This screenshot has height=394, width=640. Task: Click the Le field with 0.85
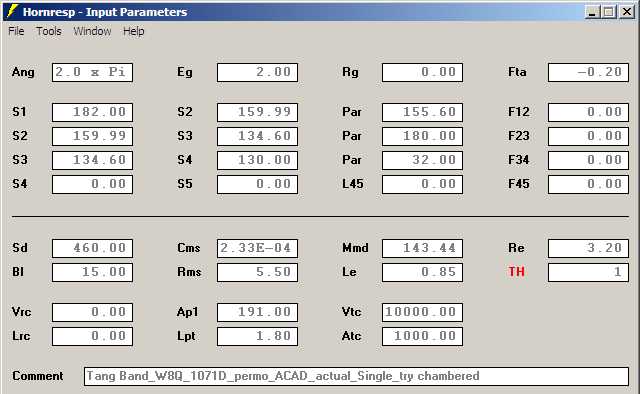pyautogui.click(x=422, y=272)
